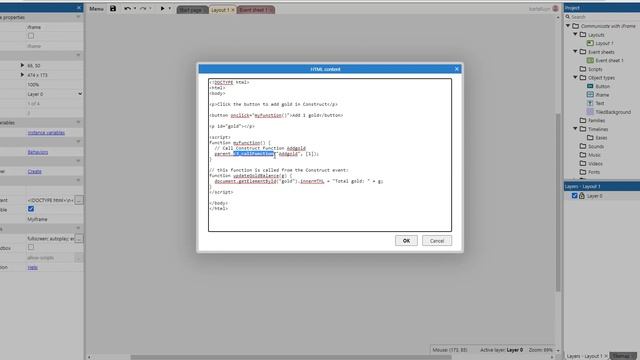The height and width of the screenshot is (360, 640).
Task: Click OK in the HTML content dialog
Action: click(x=406, y=241)
